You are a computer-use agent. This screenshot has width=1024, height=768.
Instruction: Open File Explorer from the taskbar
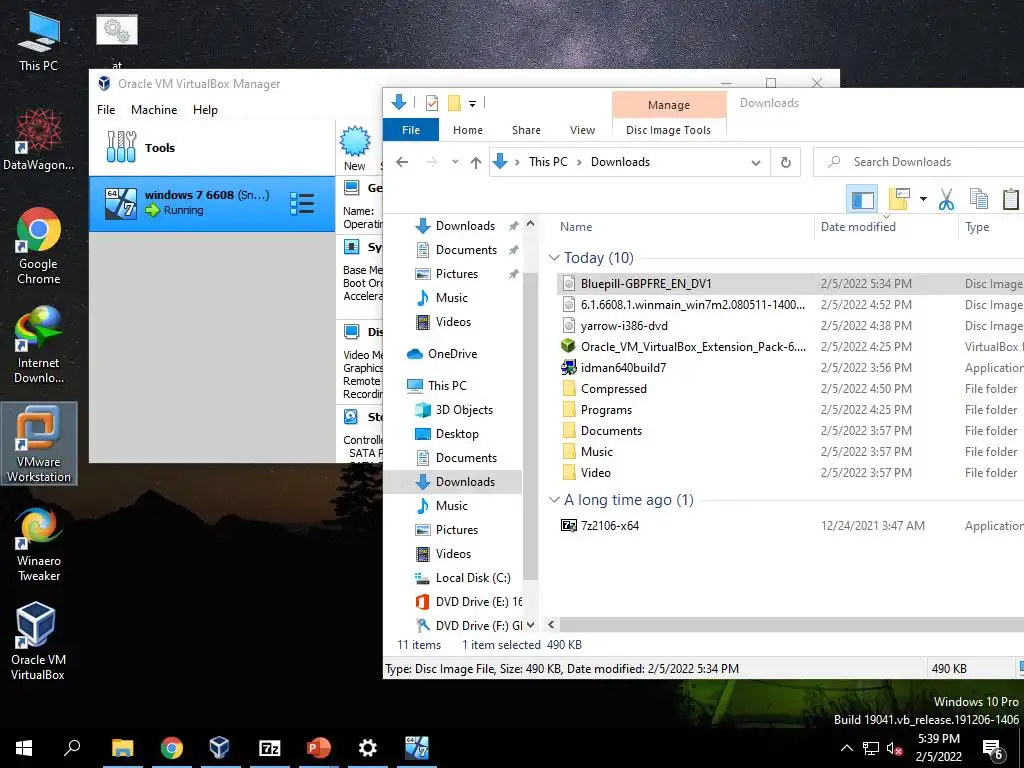pos(122,747)
